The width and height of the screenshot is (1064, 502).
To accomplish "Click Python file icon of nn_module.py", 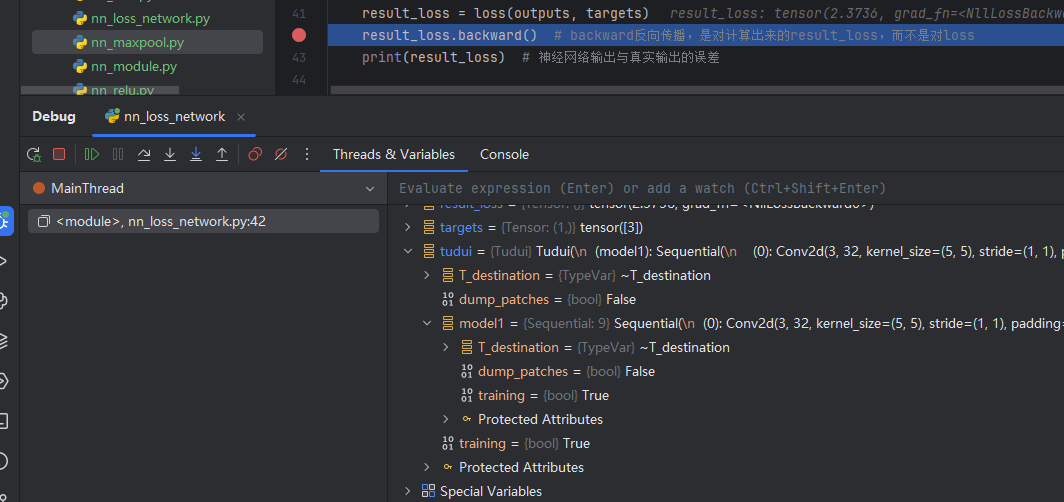I will click(79, 66).
